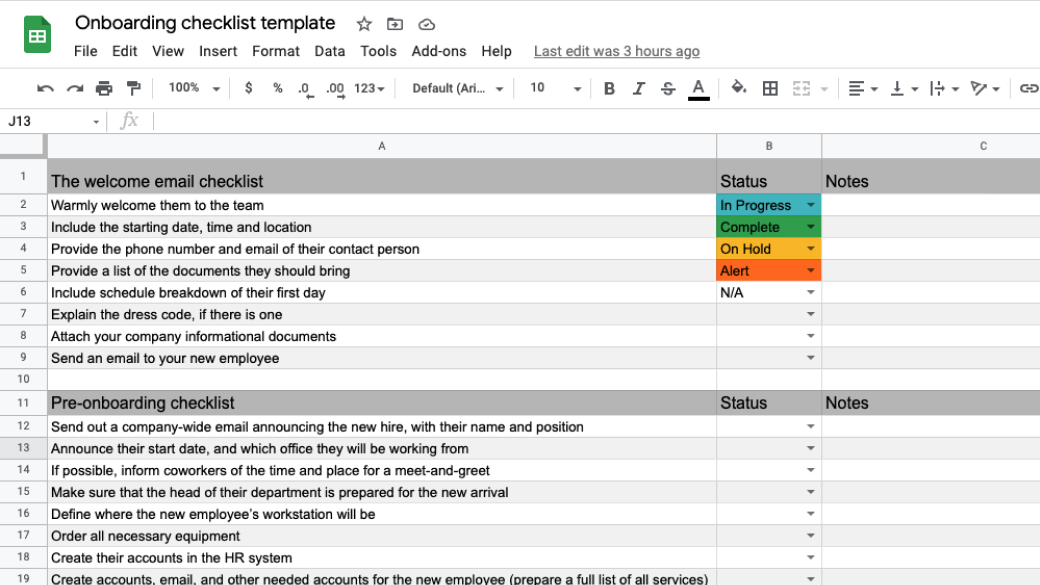The image size is (1040, 585).
Task: Open horizontal align options
Action: (x=863, y=88)
